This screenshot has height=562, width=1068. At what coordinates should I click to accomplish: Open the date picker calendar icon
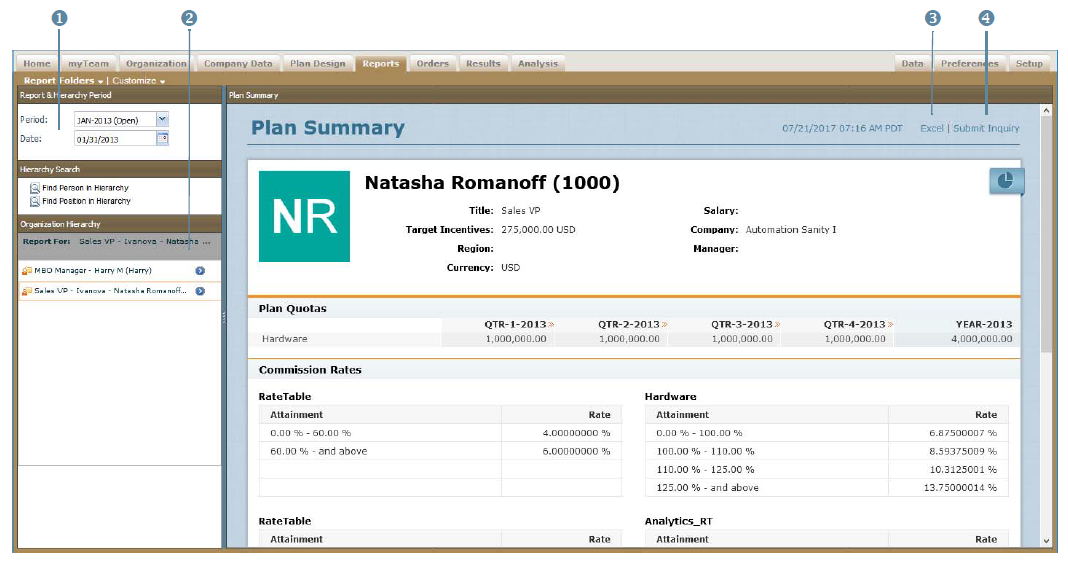163,138
